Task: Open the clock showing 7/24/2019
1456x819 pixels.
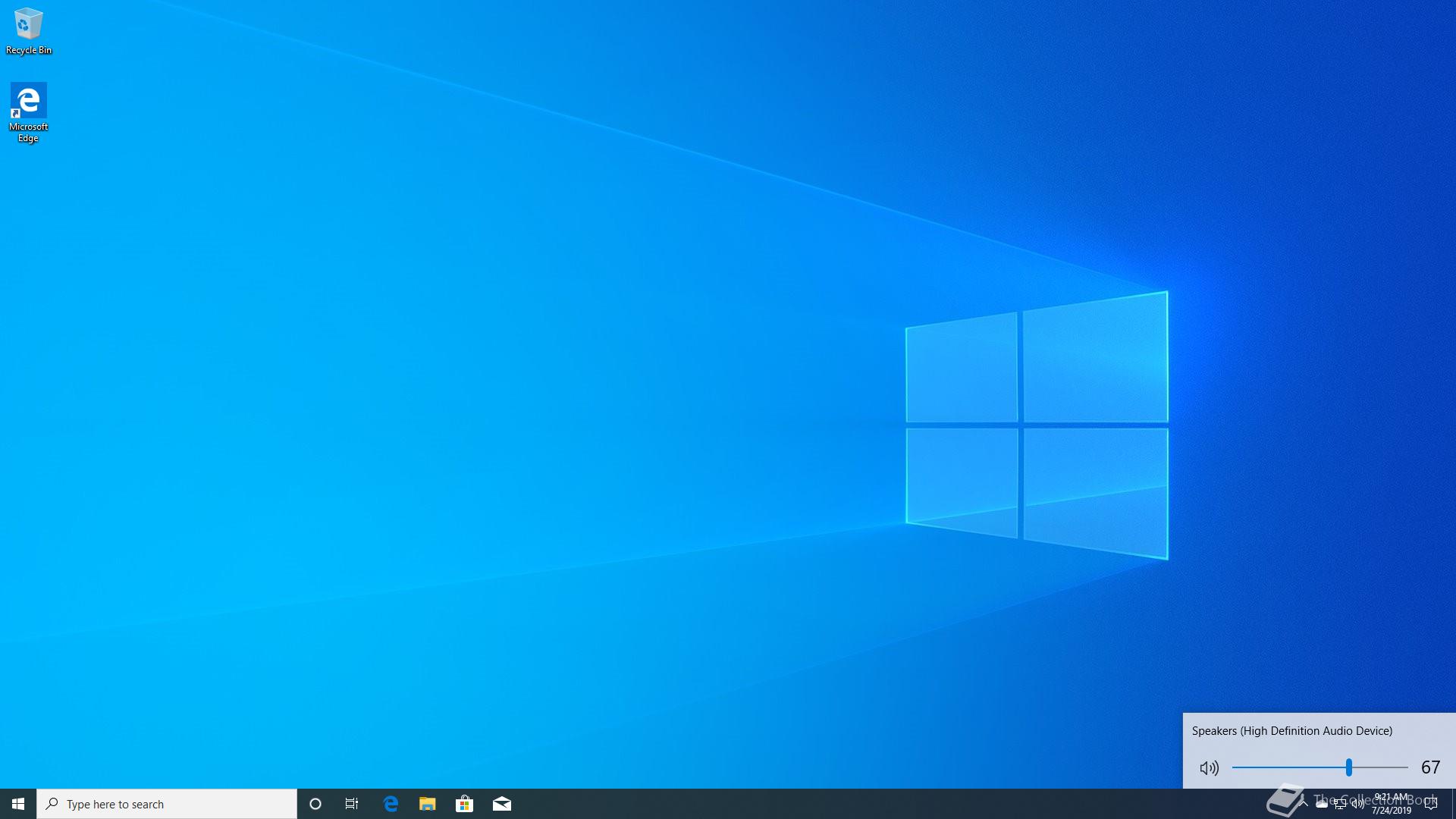Action: click(1392, 804)
